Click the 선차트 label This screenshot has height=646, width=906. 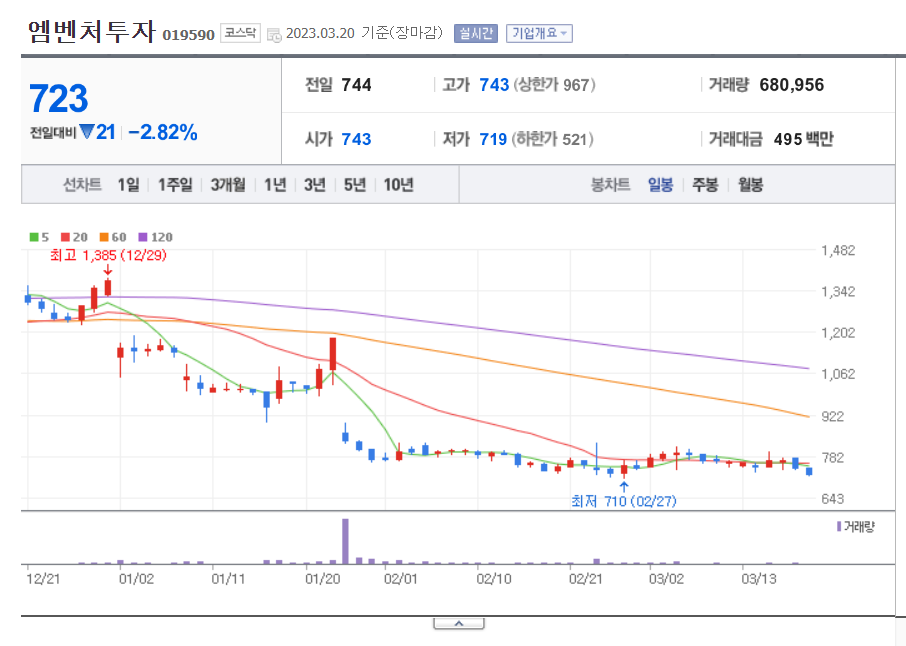[x=82, y=185]
